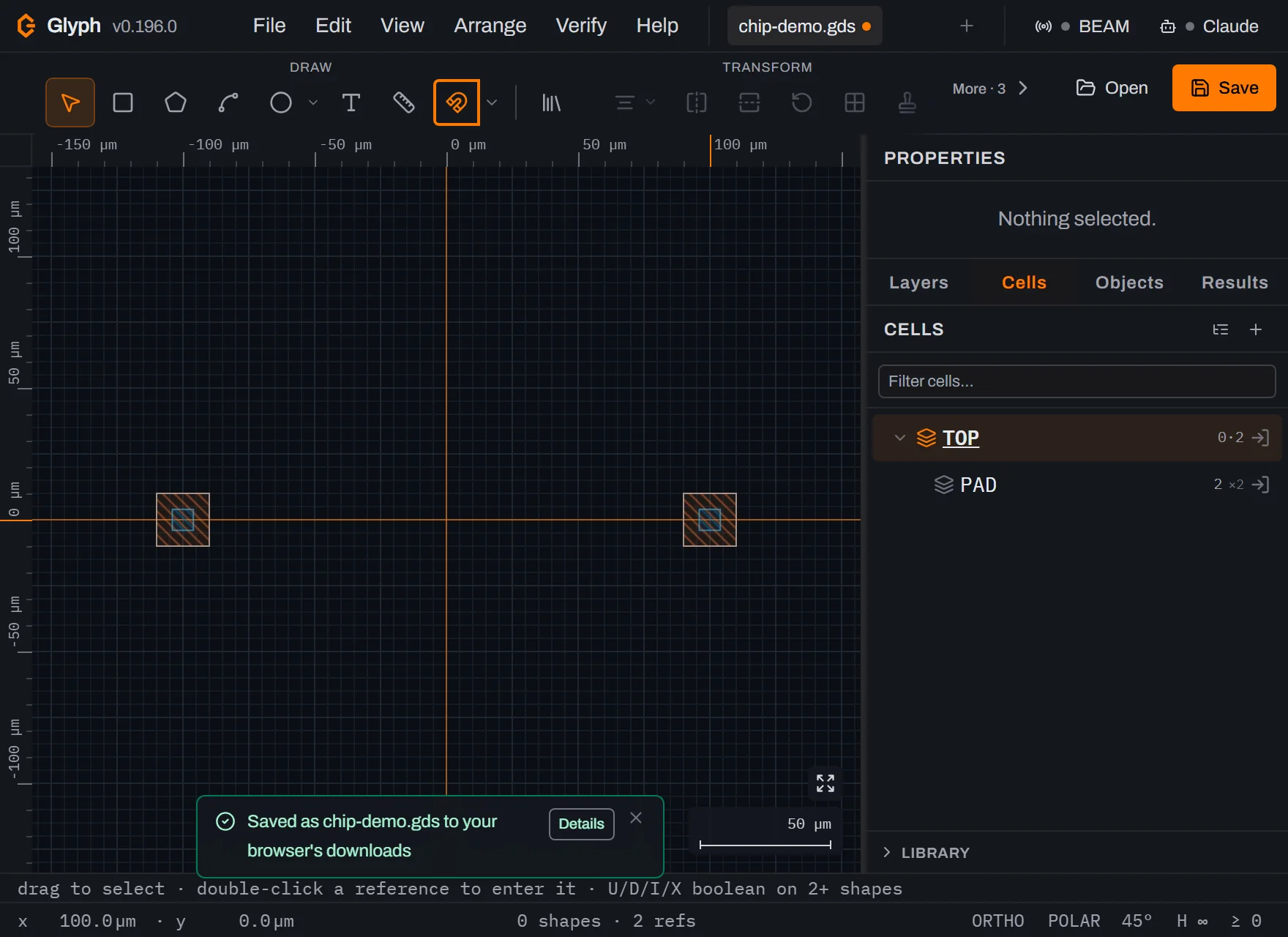Activate the ruler measure tool

coord(404,102)
